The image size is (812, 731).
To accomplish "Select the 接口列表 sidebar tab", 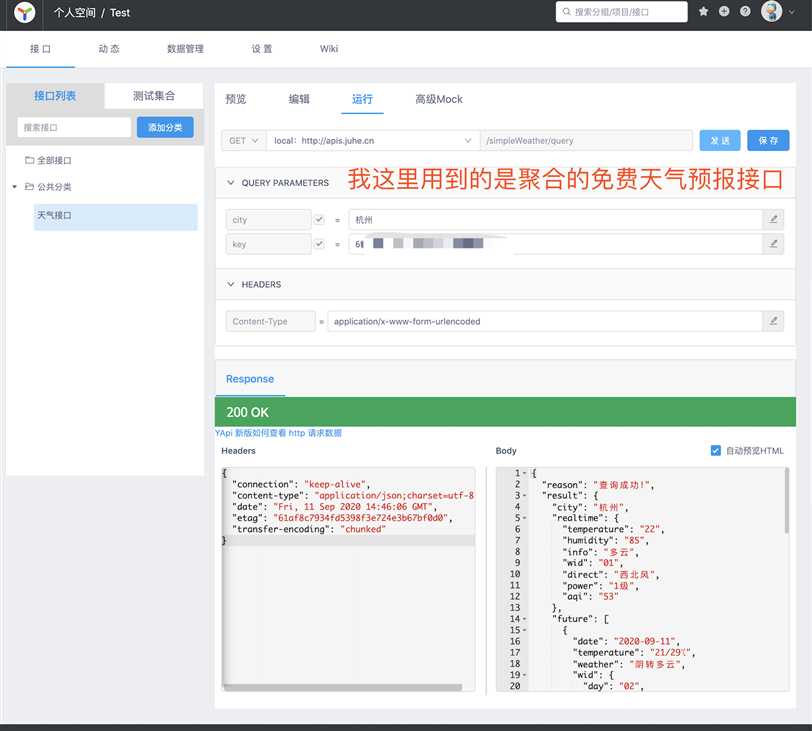I will coord(55,96).
